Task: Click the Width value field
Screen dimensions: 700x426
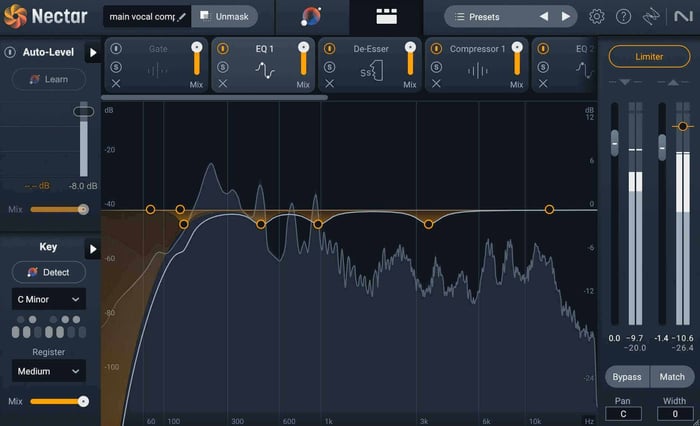Action: [675, 414]
